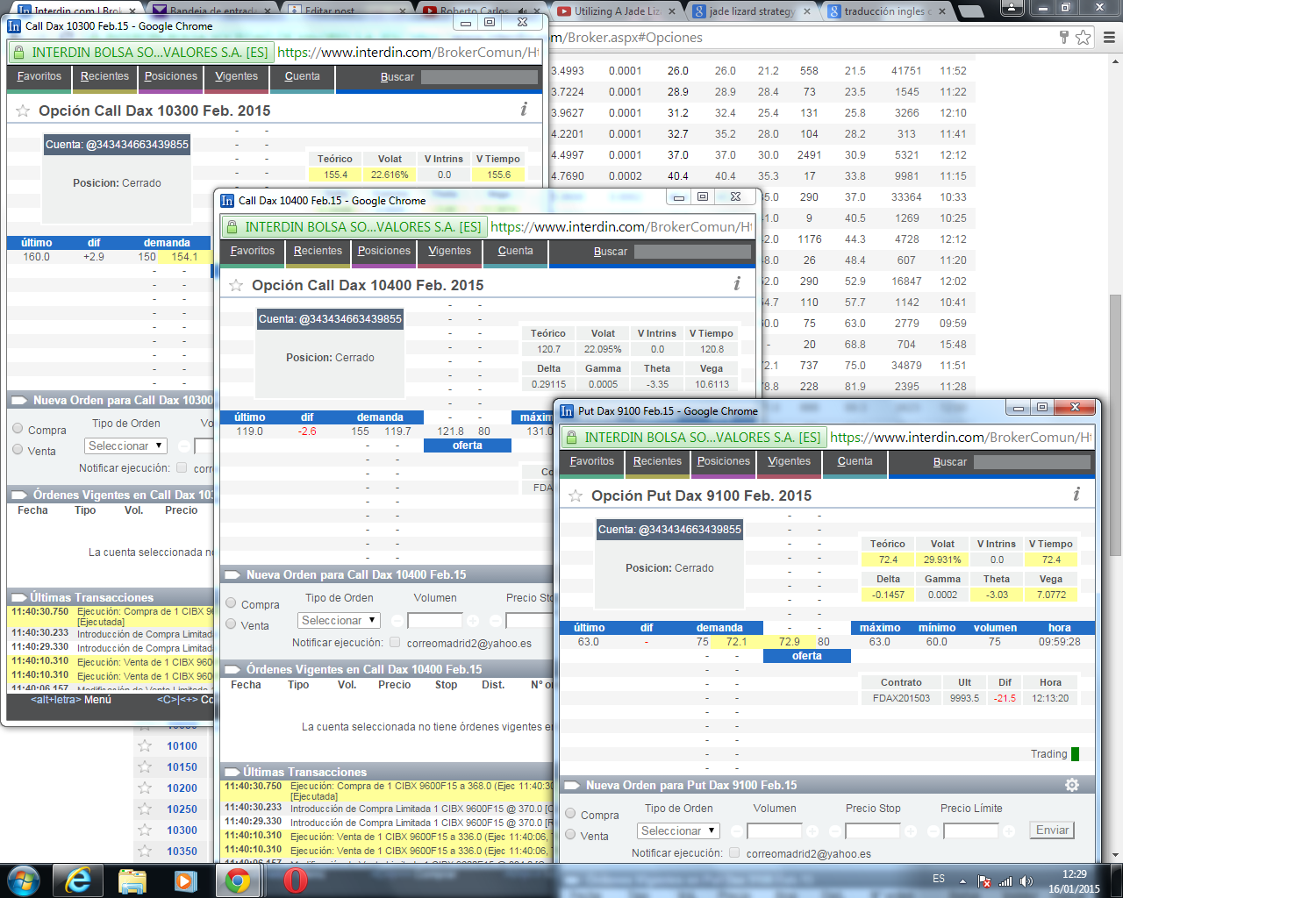
Task: Enable Notificar ejecución checkbox in Put Dax 9100
Action: [x=734, y=852]
